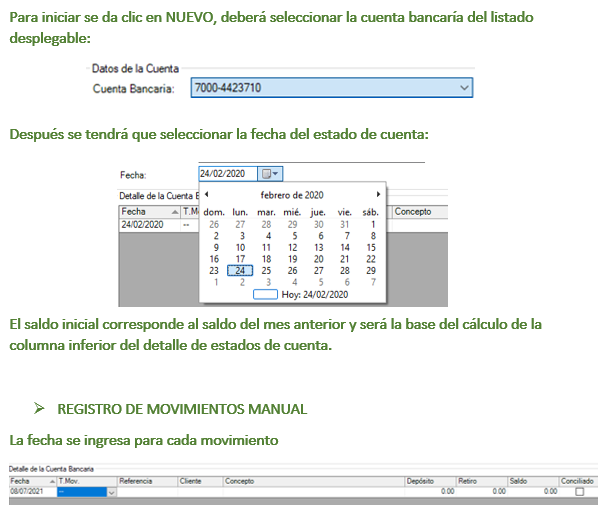Select day 29 in the calendar

coord(371,271)
